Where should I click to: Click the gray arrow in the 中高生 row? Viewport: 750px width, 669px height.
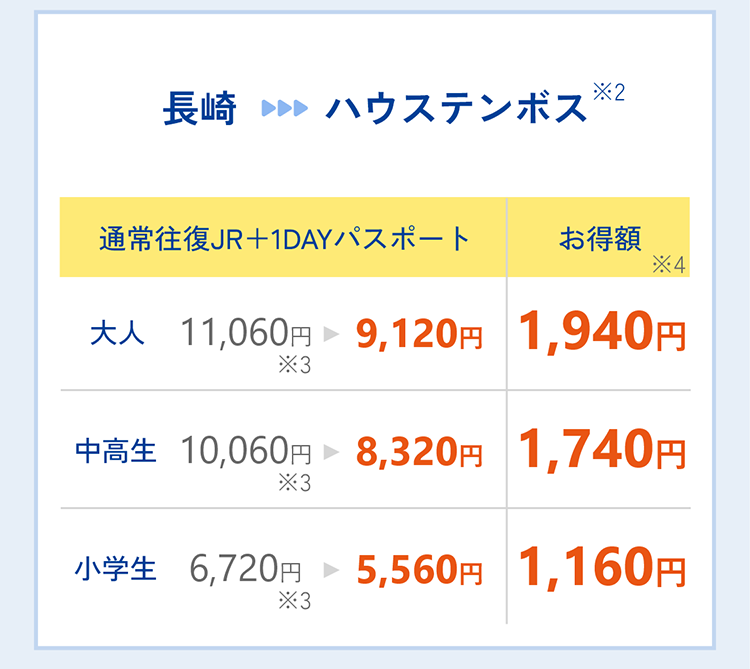pos(331,451)
